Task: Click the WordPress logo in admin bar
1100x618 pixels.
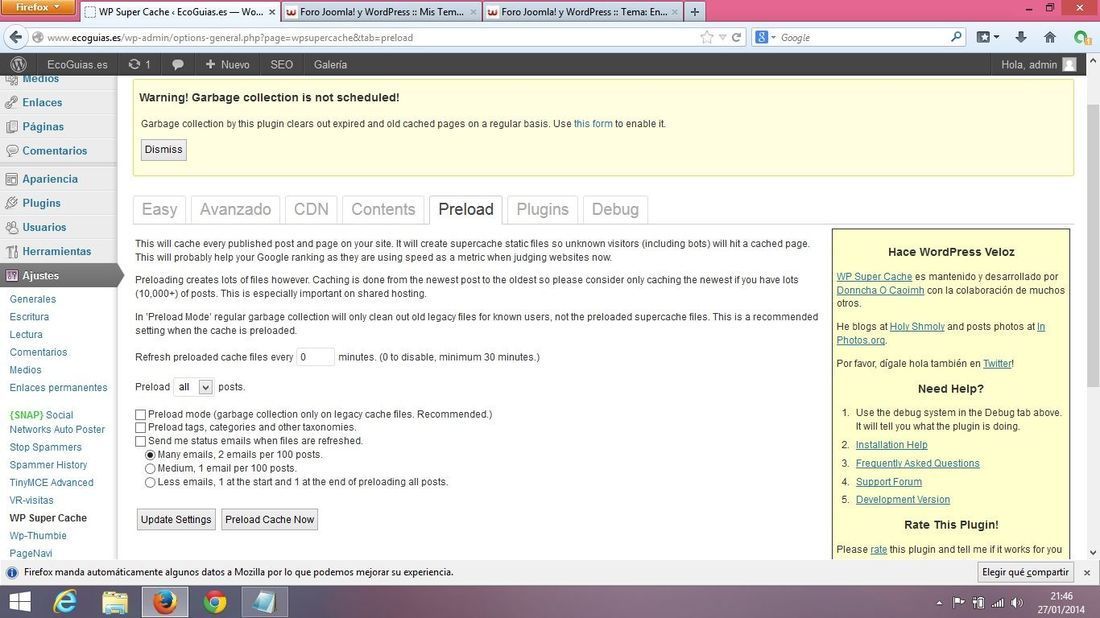Action: point(18,65)
